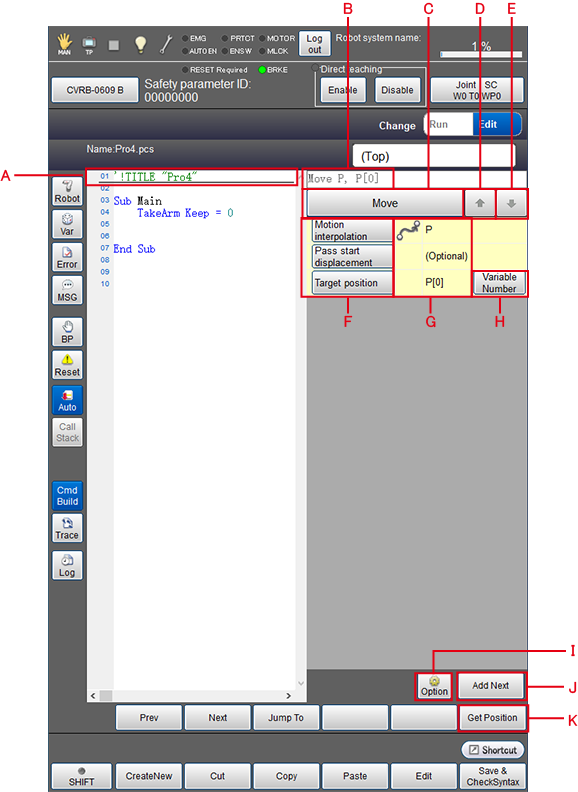This screenshot has height=792, width=578.
Task: Open the Var variables icon
Action: tap(67, 224)
